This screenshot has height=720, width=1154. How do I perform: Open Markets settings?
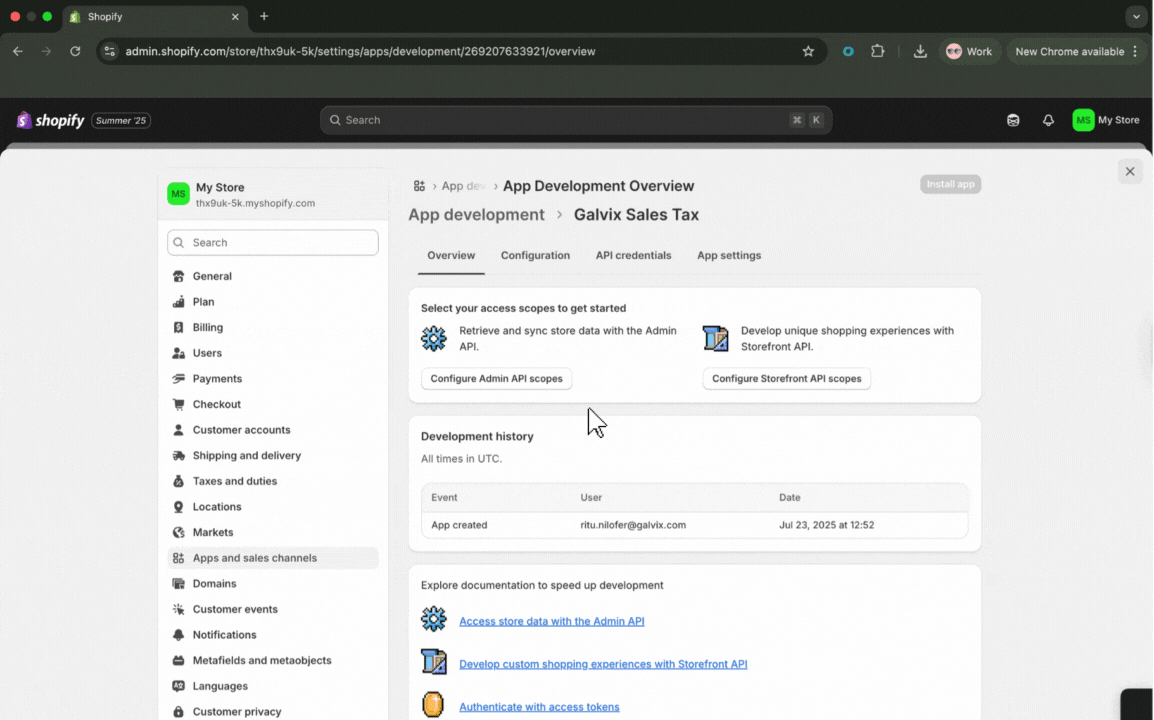point(272,532)
